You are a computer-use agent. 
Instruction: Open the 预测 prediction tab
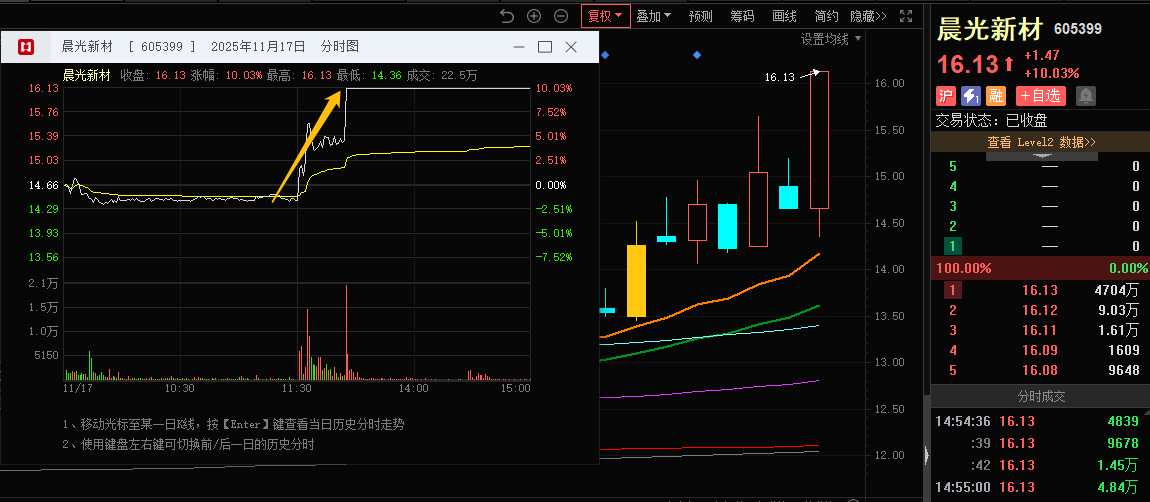tap(701, 16)
